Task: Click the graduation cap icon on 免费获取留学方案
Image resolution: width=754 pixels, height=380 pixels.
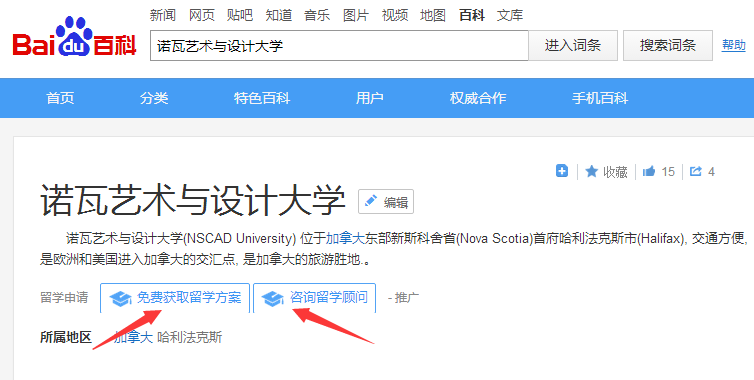Action: pos(120,298)
